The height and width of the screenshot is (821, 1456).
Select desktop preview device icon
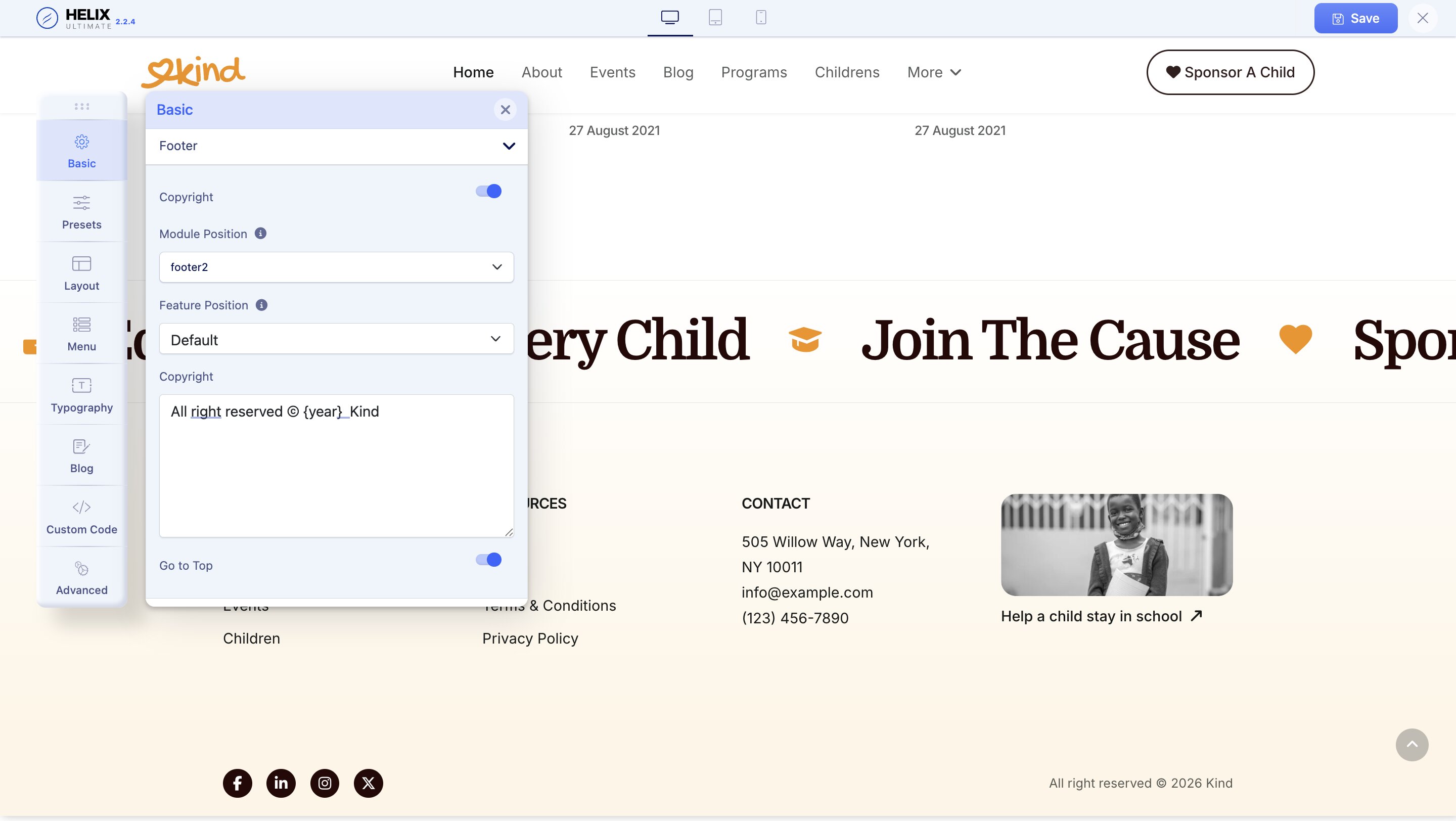(x=670, y=18)
